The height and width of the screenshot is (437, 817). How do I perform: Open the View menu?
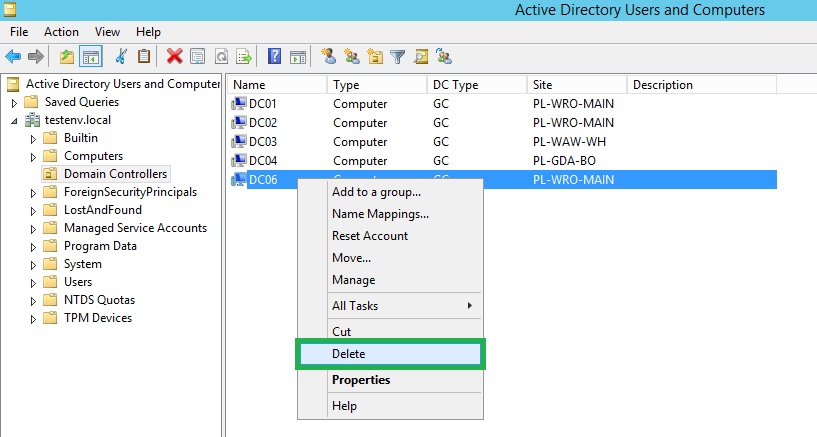tap(107, 32)
